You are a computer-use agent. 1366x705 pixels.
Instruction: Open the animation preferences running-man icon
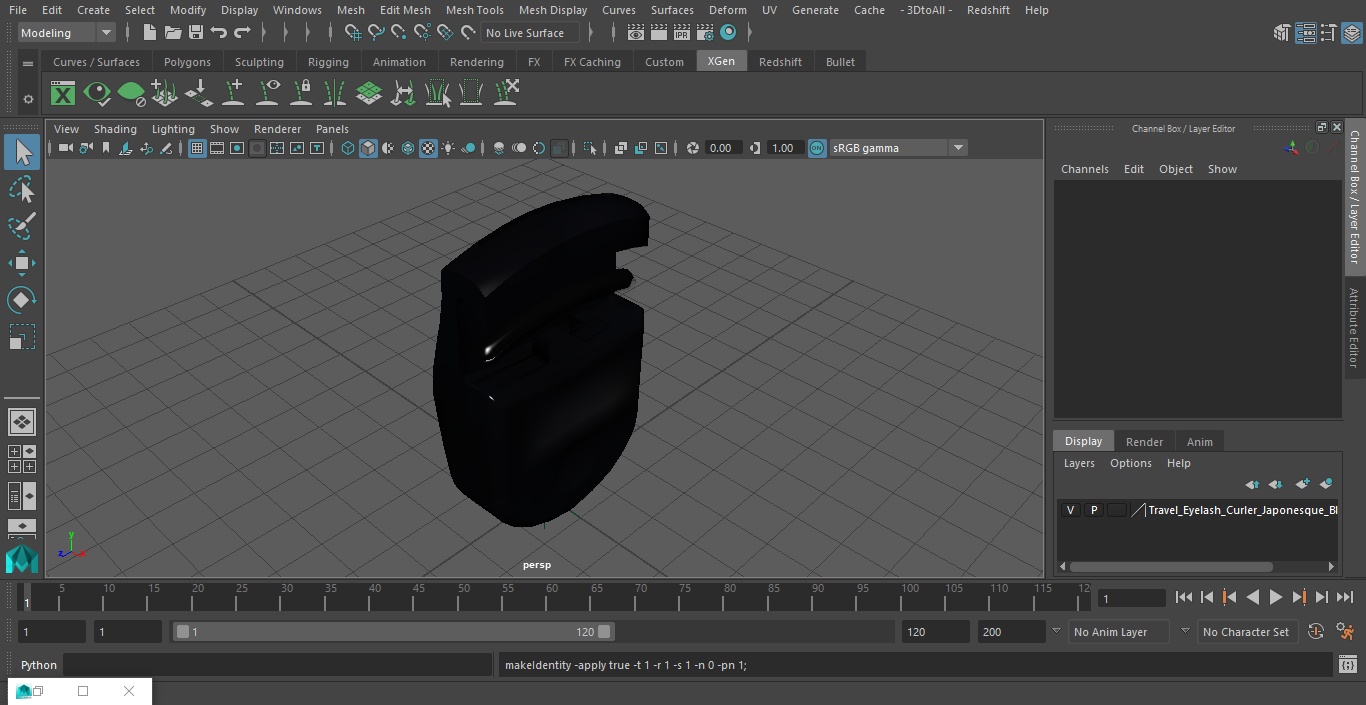click(x=1345, y=632)
